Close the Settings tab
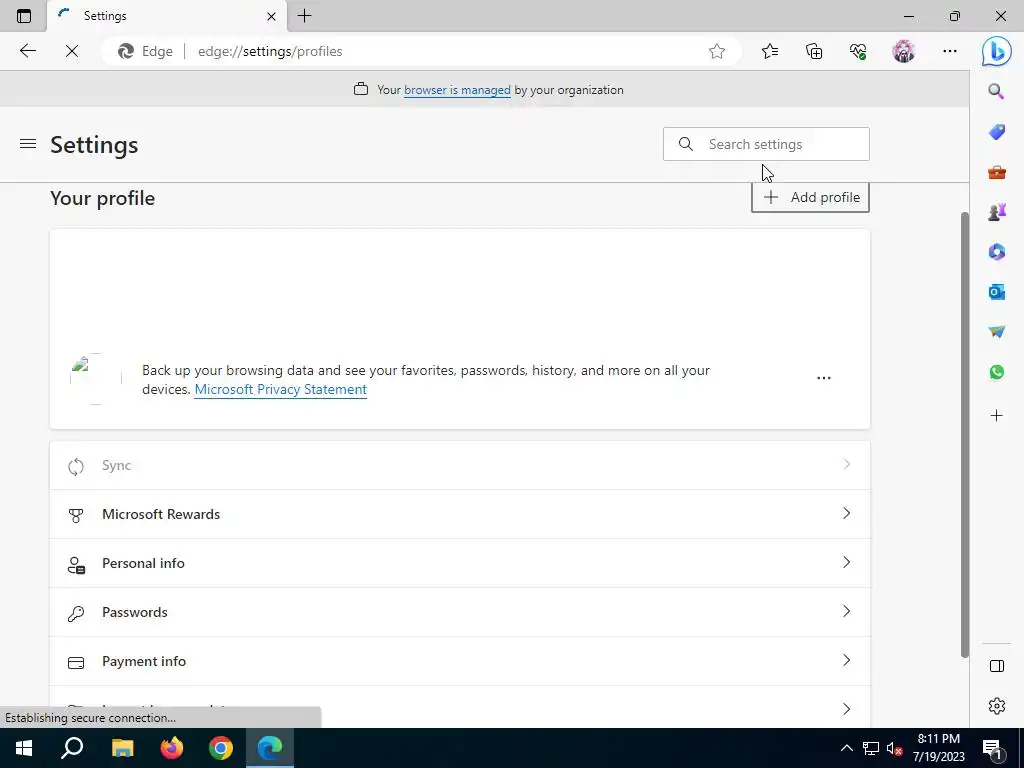 point(271,16)
